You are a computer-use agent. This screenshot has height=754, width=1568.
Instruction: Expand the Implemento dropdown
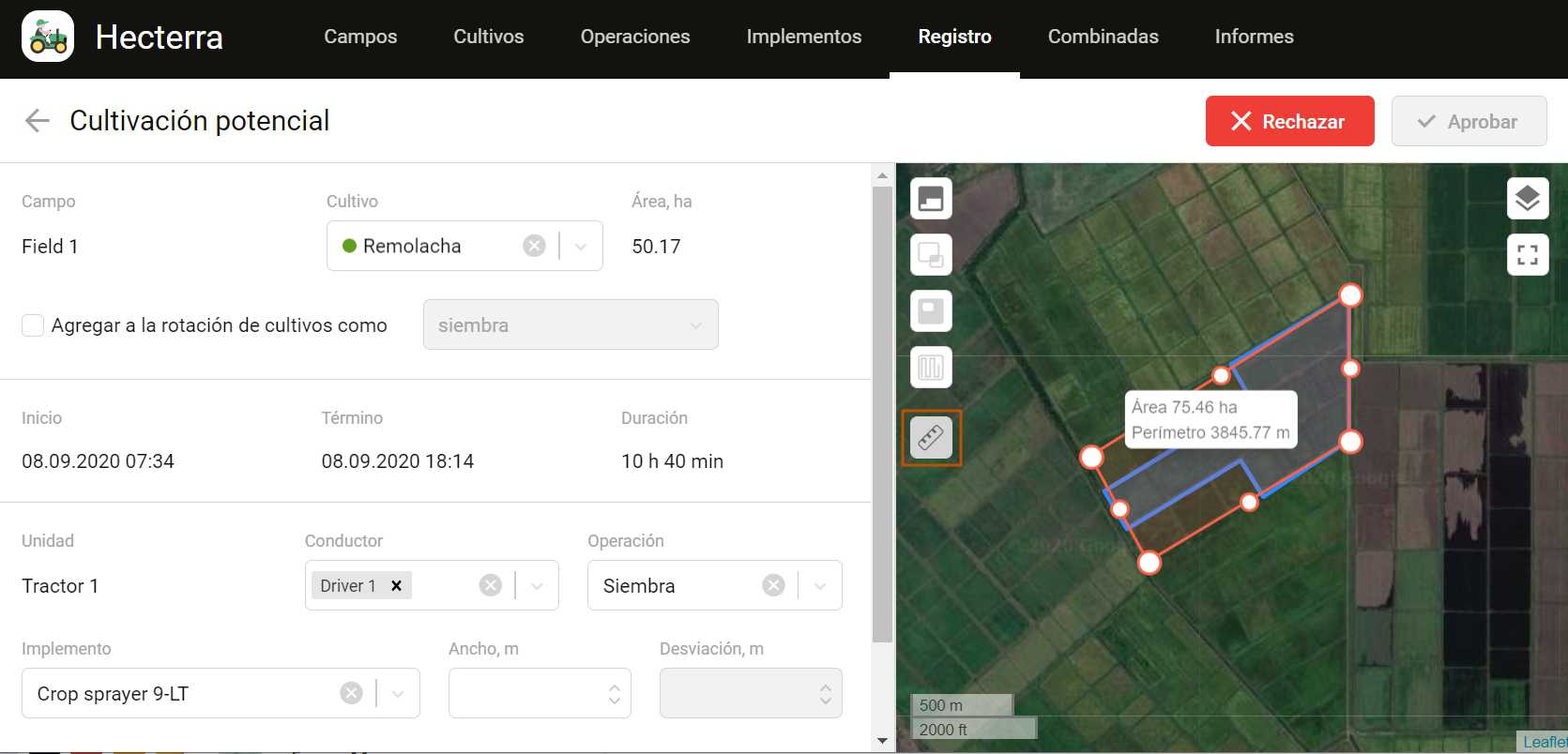(398, 693)
